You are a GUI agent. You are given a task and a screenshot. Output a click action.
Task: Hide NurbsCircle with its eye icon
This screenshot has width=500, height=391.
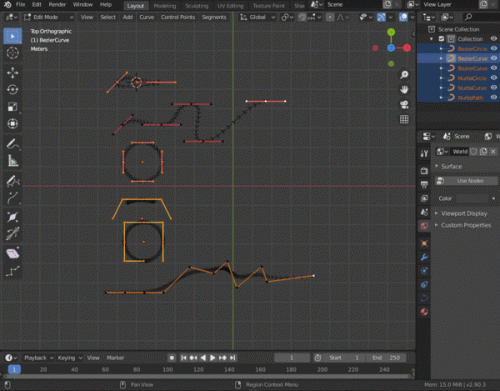tap(494, 78)
